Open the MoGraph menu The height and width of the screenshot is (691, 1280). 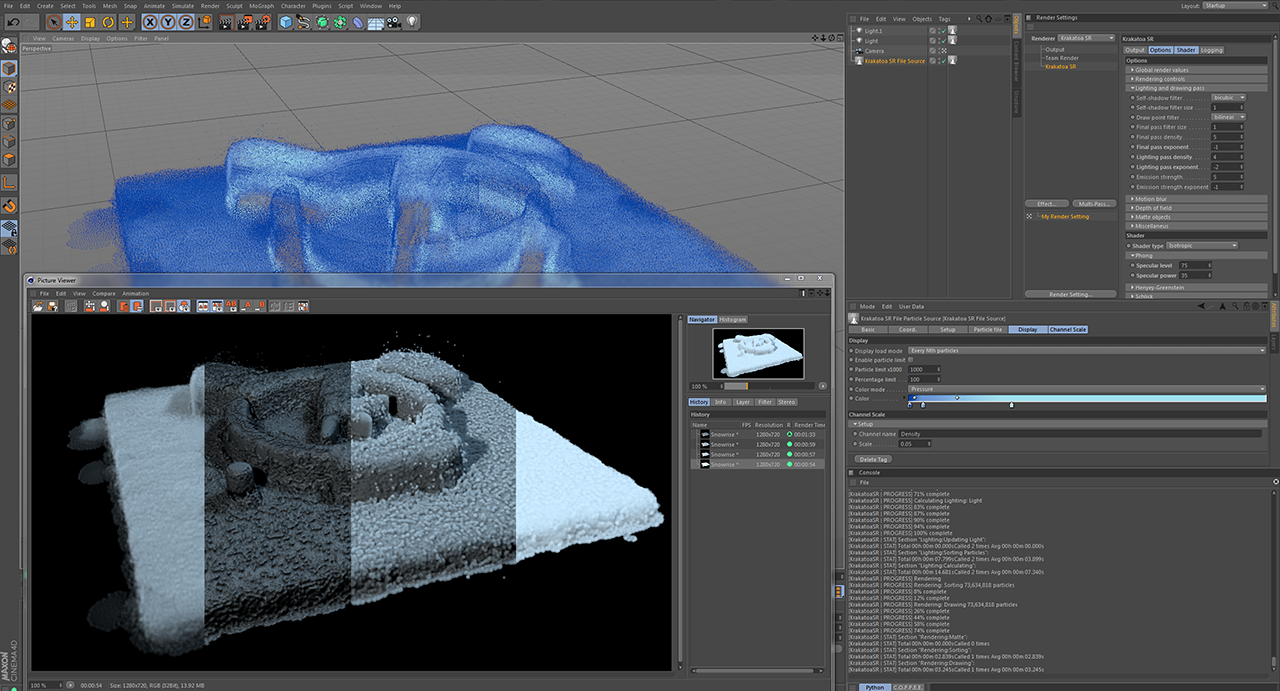[x=262, y=5]
